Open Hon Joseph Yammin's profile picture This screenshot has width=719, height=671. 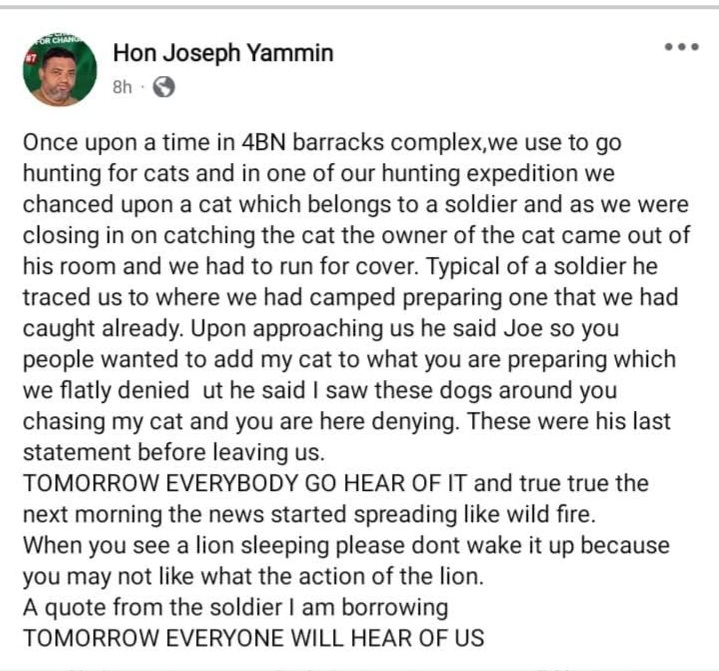click(60, 69)
